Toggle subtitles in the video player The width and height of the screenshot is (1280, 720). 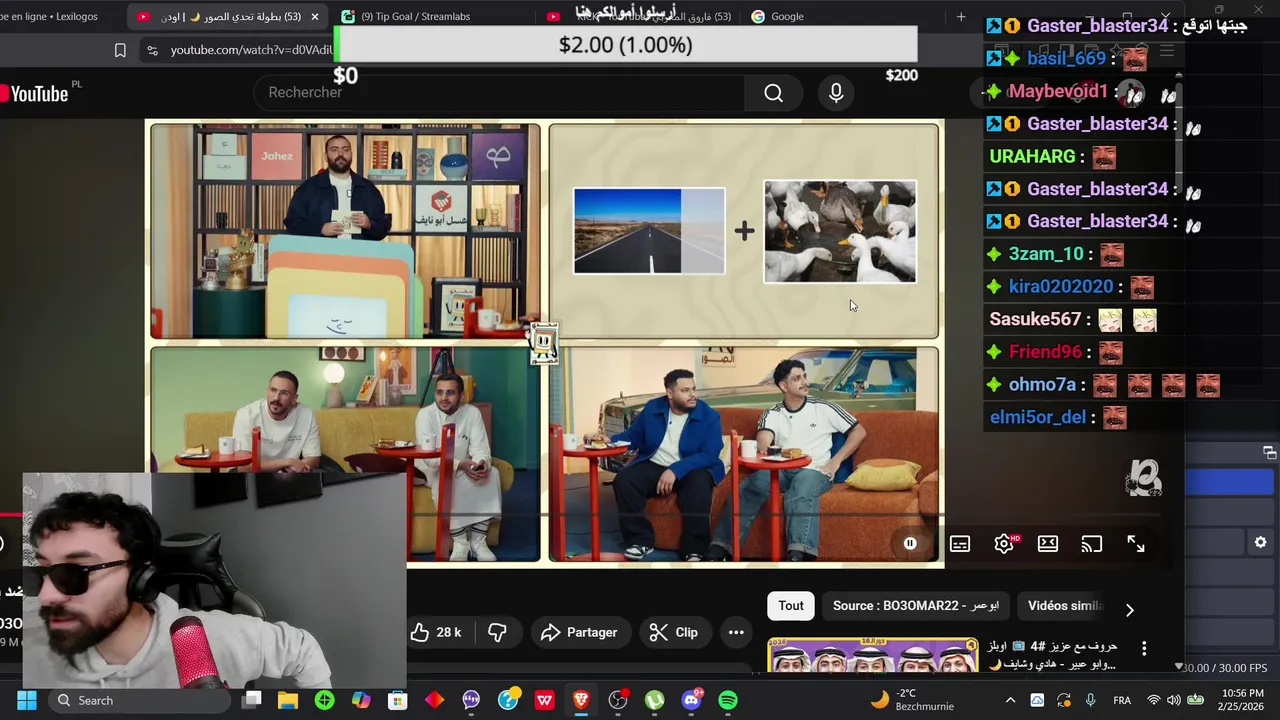[960, 543]
